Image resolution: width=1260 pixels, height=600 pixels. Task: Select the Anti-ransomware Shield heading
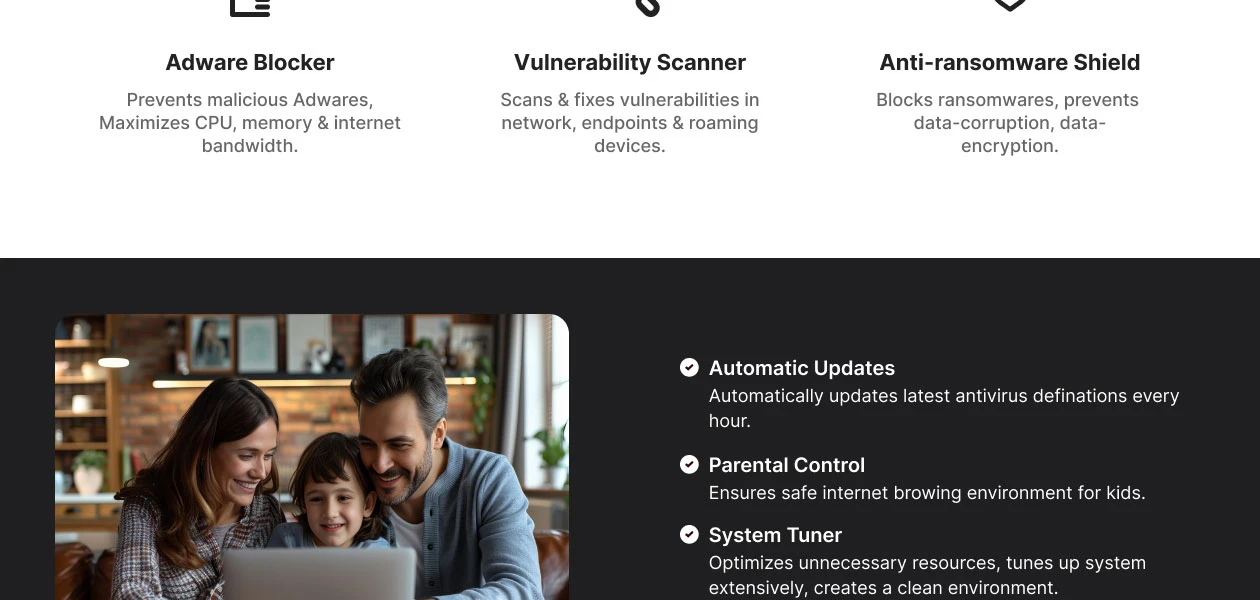(x=1010, y=62)
